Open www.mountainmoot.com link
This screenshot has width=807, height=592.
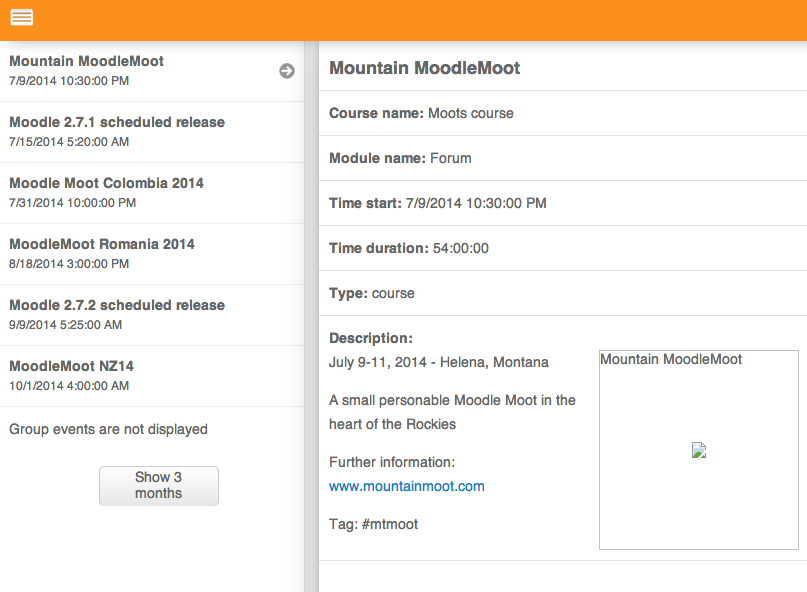(407, 486)
